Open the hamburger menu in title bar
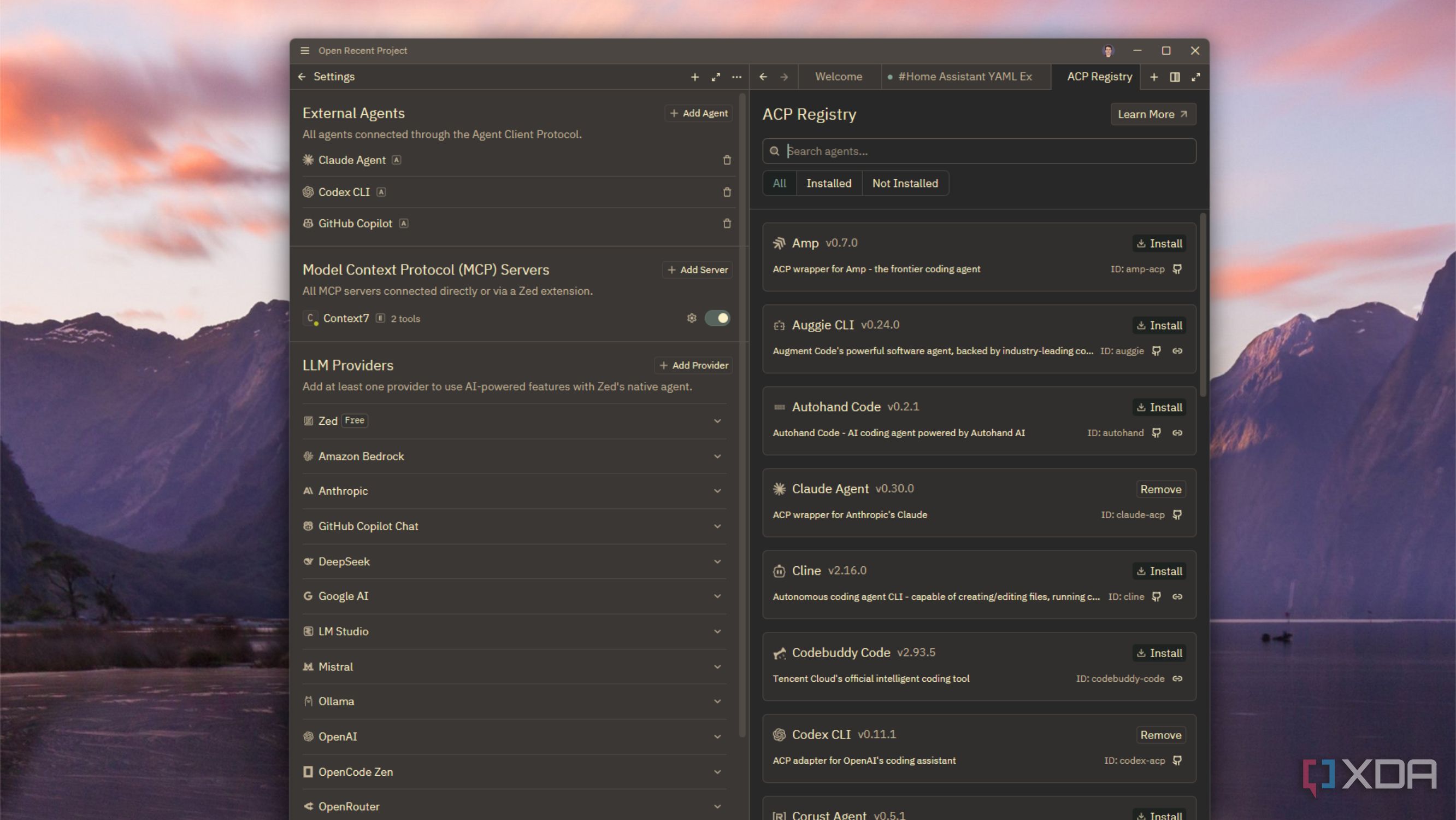 coord(305,50)
